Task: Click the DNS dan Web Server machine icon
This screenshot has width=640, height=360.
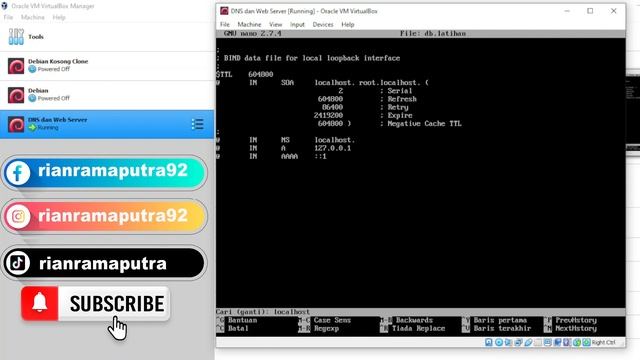Action: tap(16, 124)
